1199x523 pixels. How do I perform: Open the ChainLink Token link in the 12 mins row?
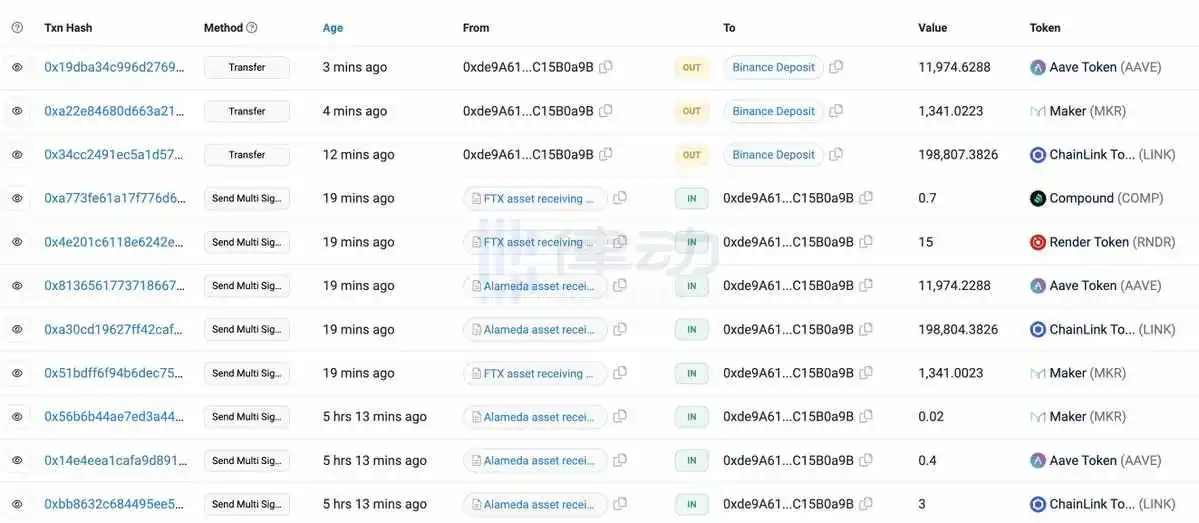coord(1092,155)
